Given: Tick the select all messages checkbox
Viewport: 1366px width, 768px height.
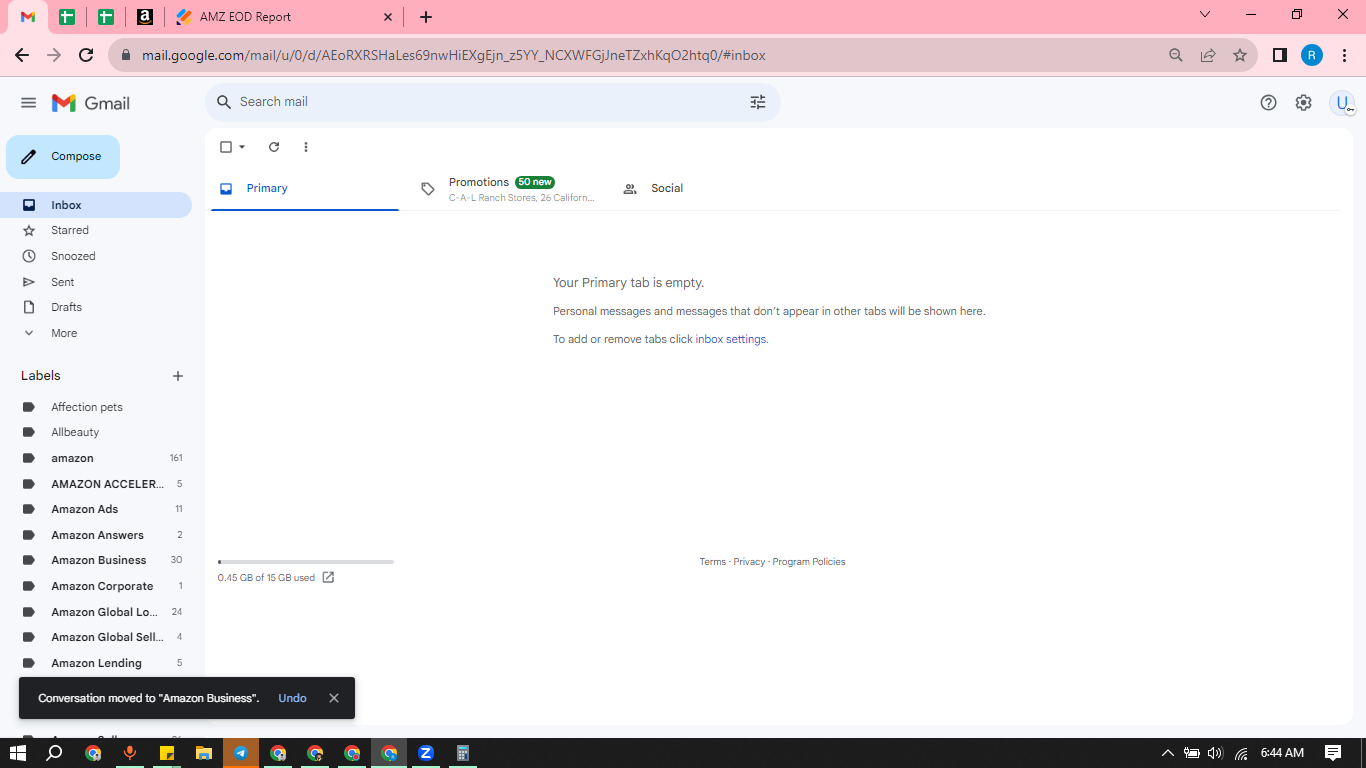Looking at the screenshot, I should point(226,147).
